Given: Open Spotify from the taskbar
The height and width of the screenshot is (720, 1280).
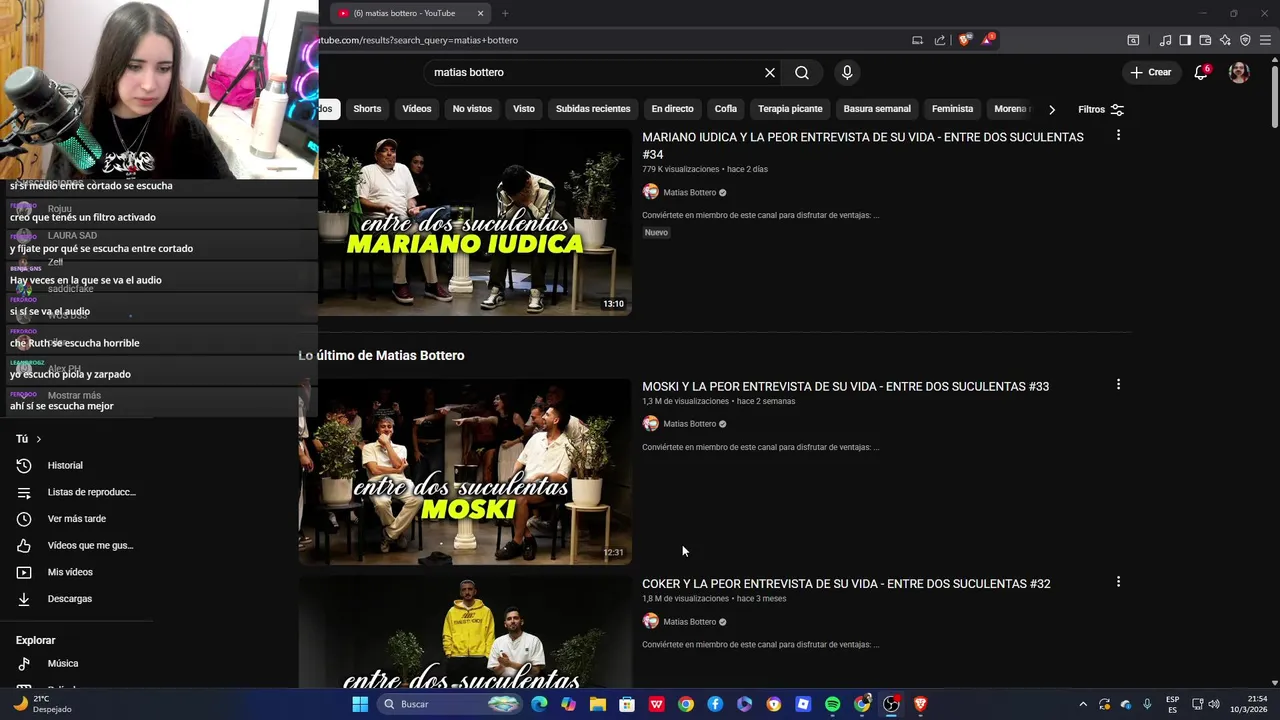Looking at the screenshot, I should 832,704.
